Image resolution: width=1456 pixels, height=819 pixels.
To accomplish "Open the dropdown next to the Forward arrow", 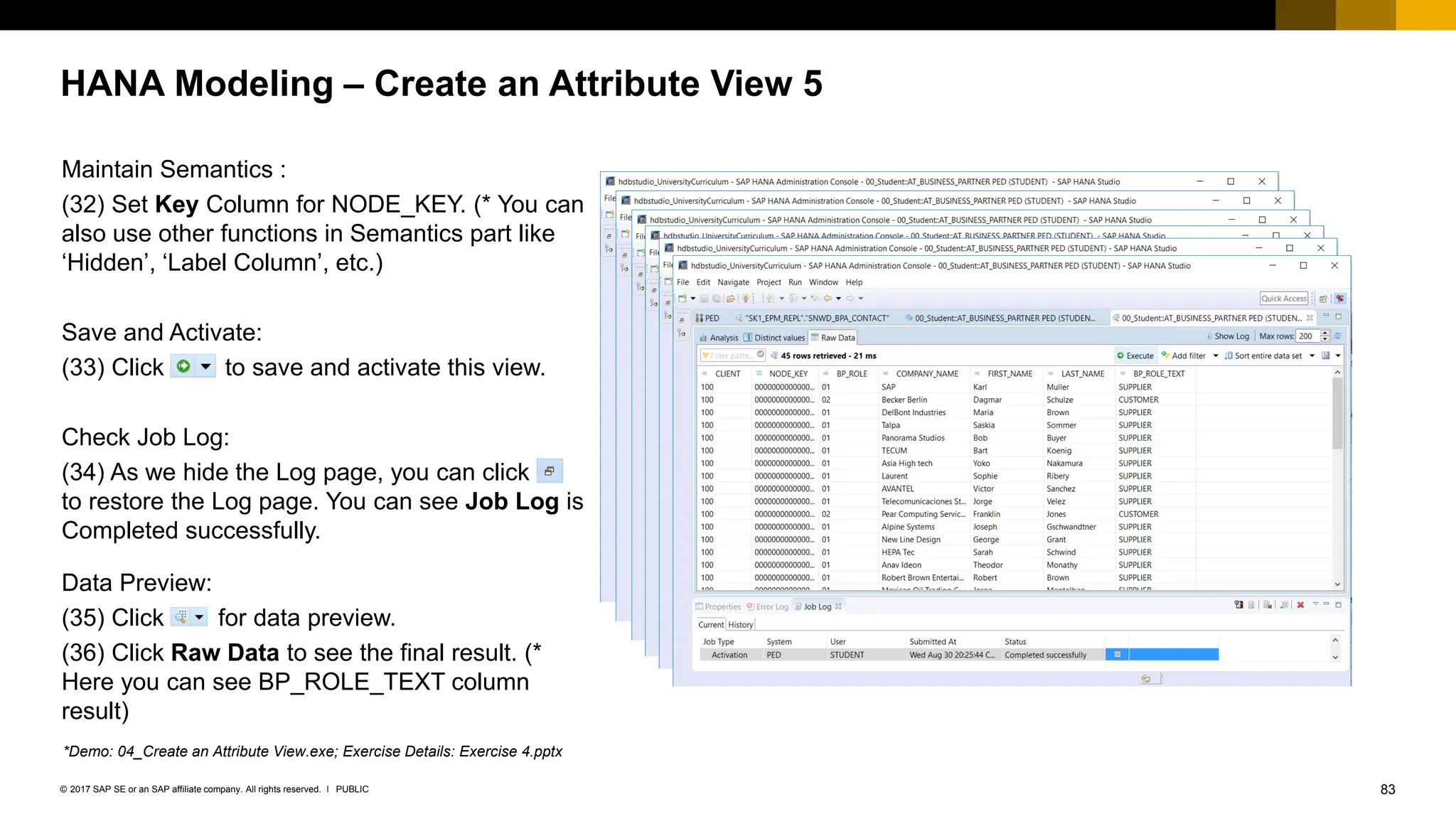I will (860, 299).
